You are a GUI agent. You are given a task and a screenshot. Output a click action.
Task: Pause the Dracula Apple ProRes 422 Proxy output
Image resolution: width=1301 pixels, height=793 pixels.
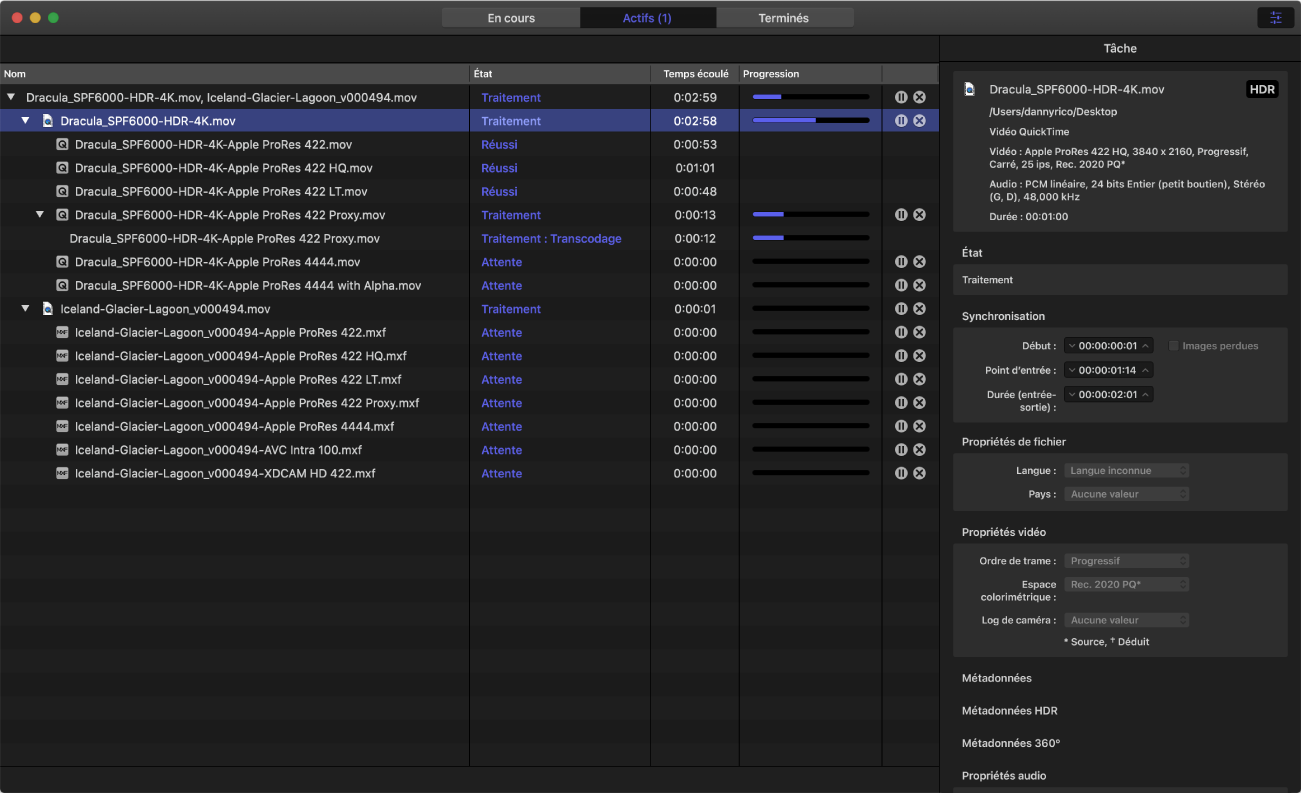[x=901, y=215]
